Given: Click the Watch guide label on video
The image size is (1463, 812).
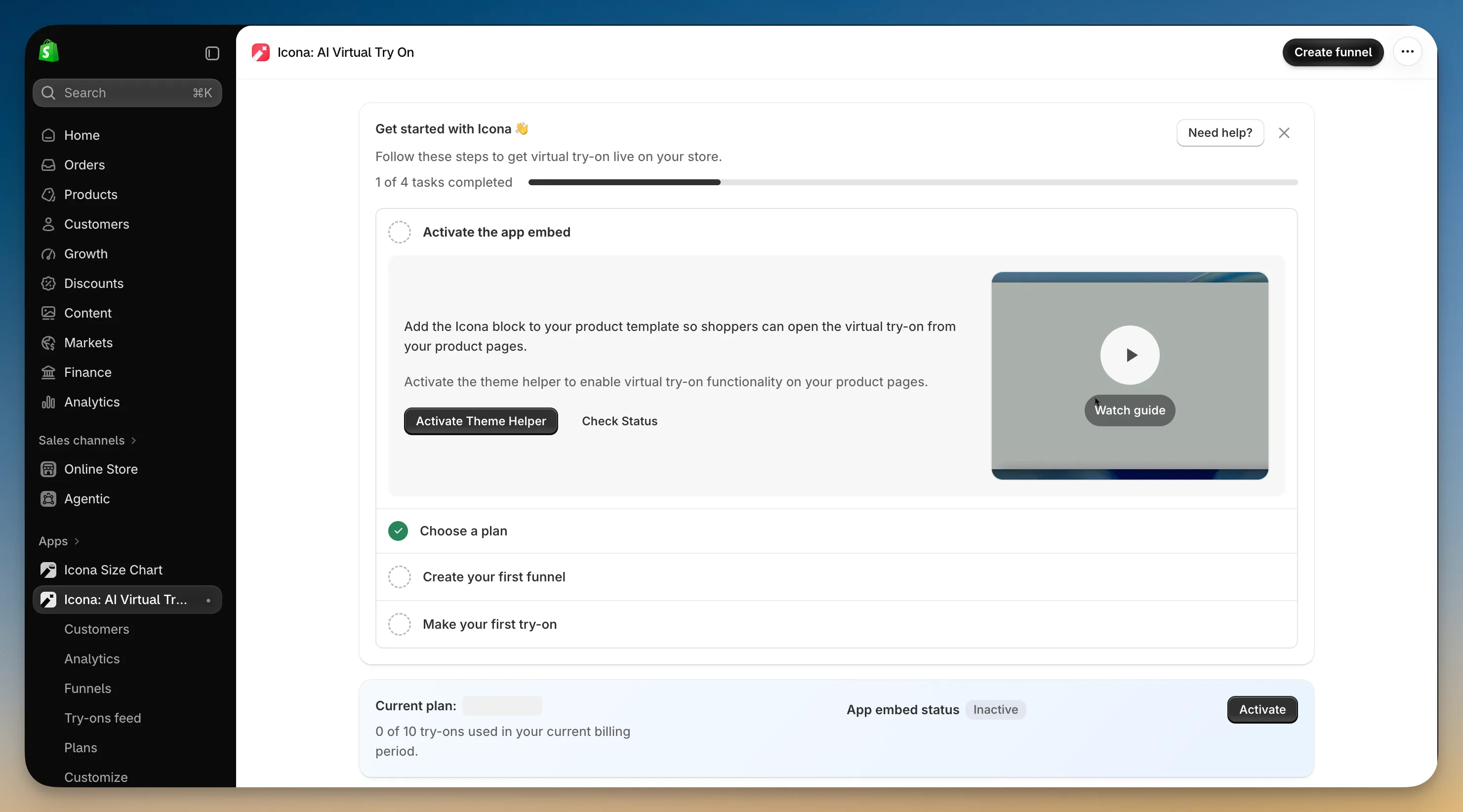Looking at the screenshot, I should [1130, 410].
